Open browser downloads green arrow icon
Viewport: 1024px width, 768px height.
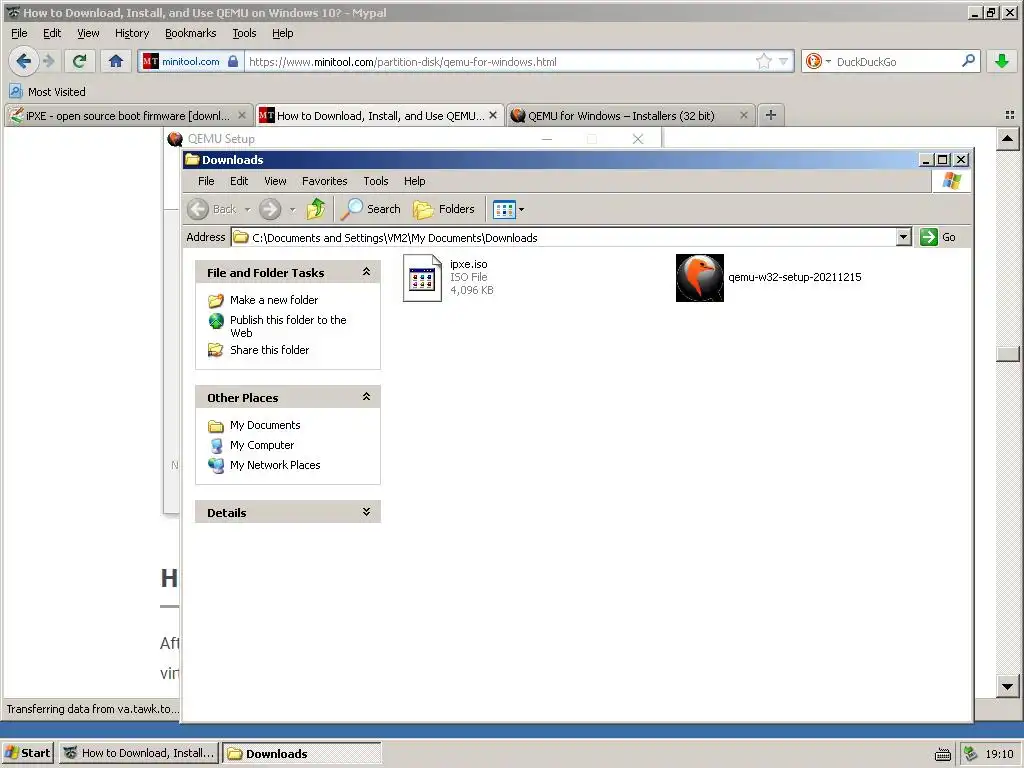(1001, 61)
